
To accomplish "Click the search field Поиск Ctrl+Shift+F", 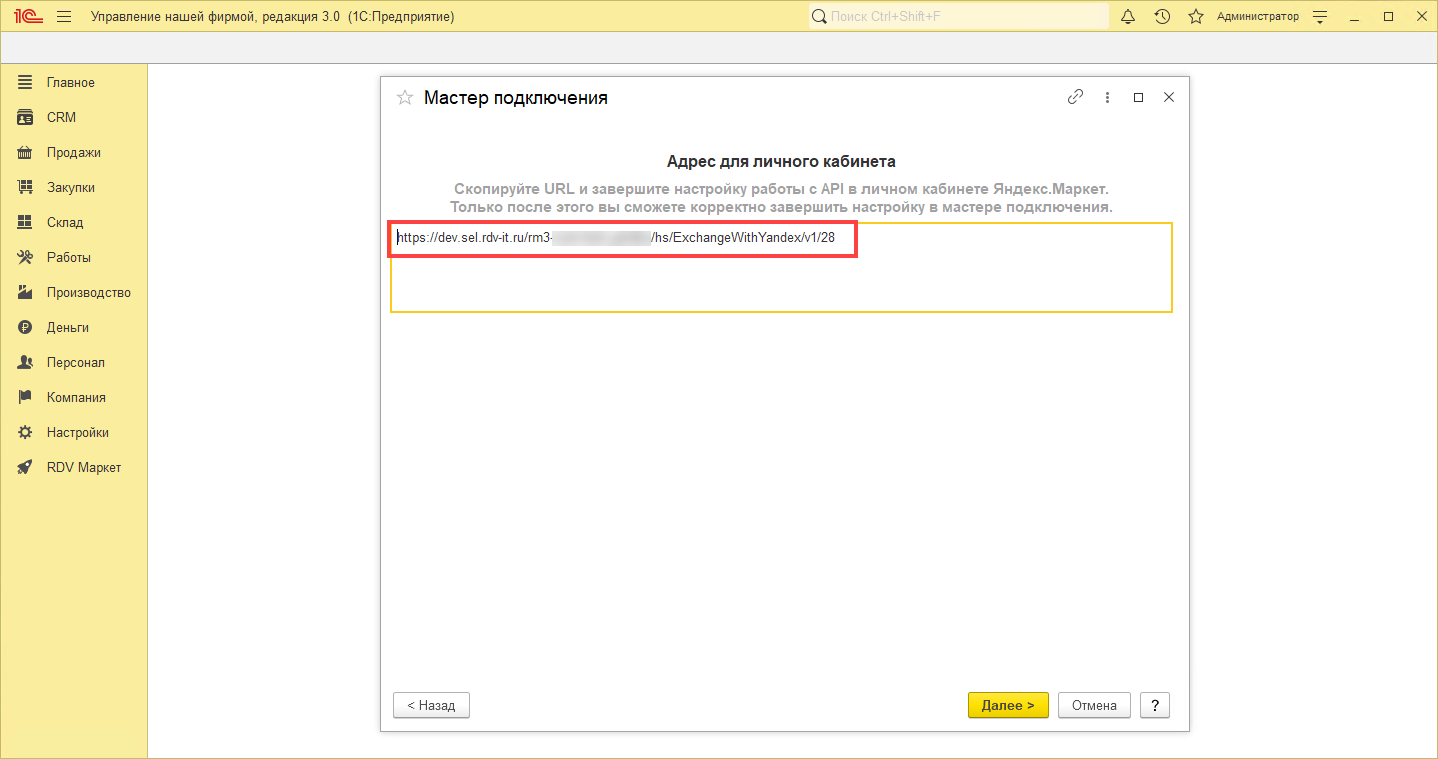I will click(959, 17).
